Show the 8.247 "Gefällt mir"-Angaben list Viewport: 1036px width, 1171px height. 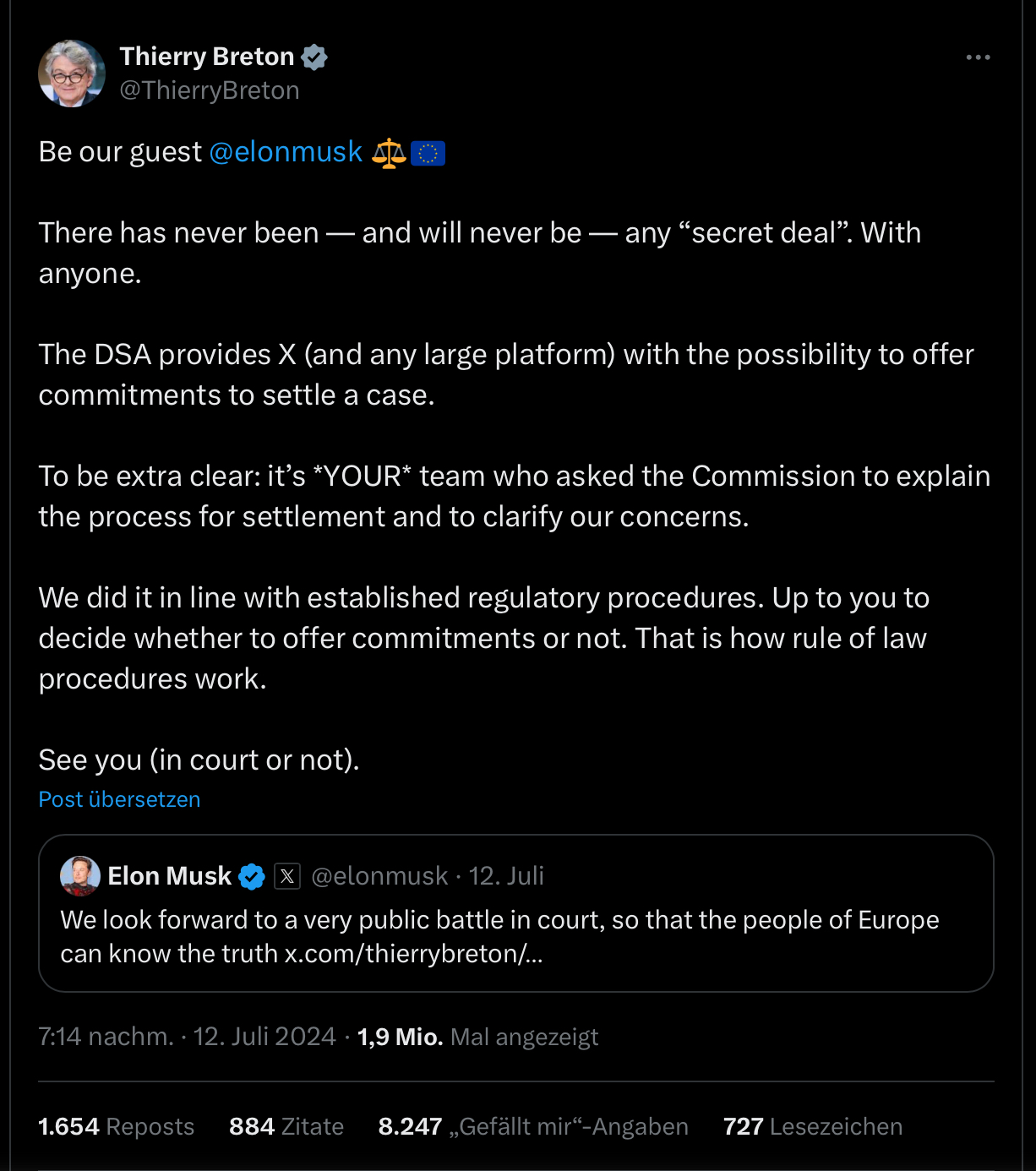pos(533,1126)
